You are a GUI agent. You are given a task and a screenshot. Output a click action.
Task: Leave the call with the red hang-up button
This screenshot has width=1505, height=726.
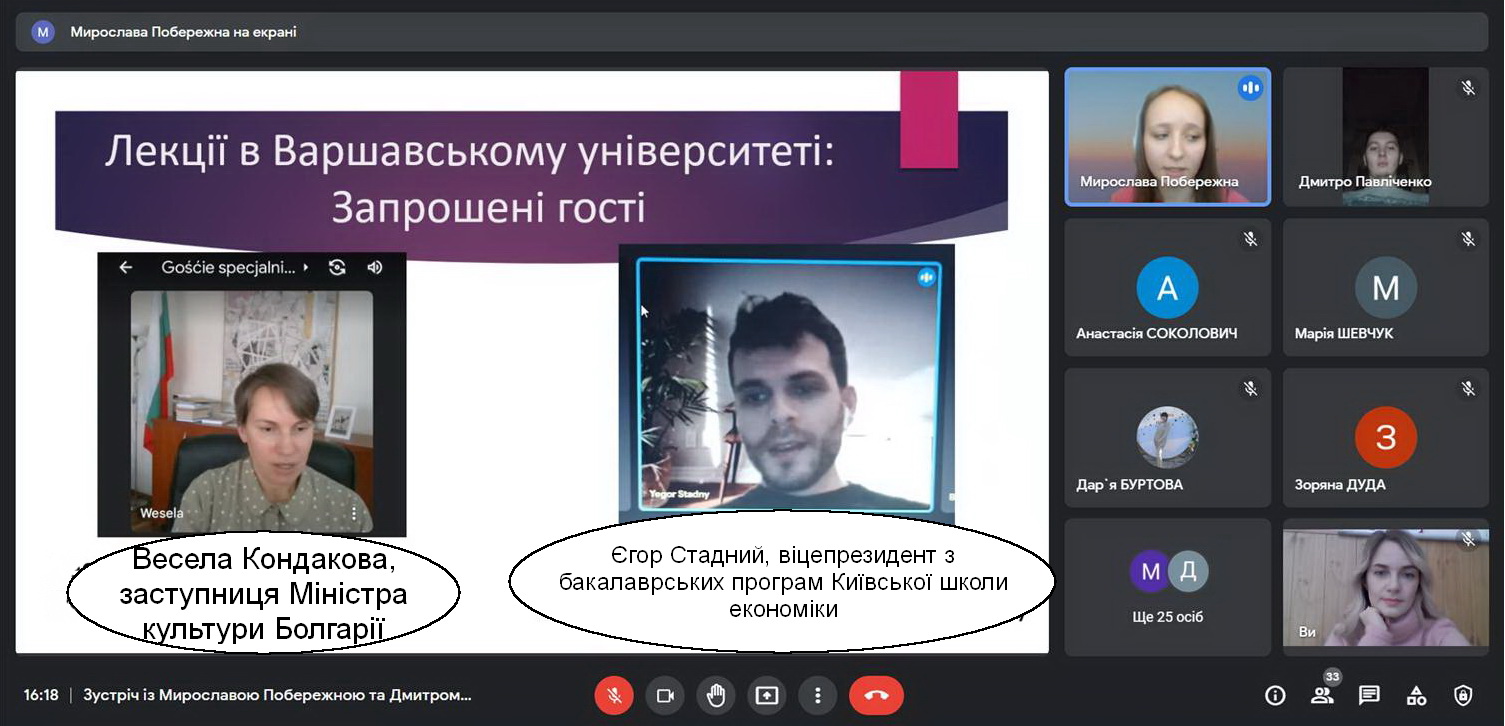click(x=876, y=695)
